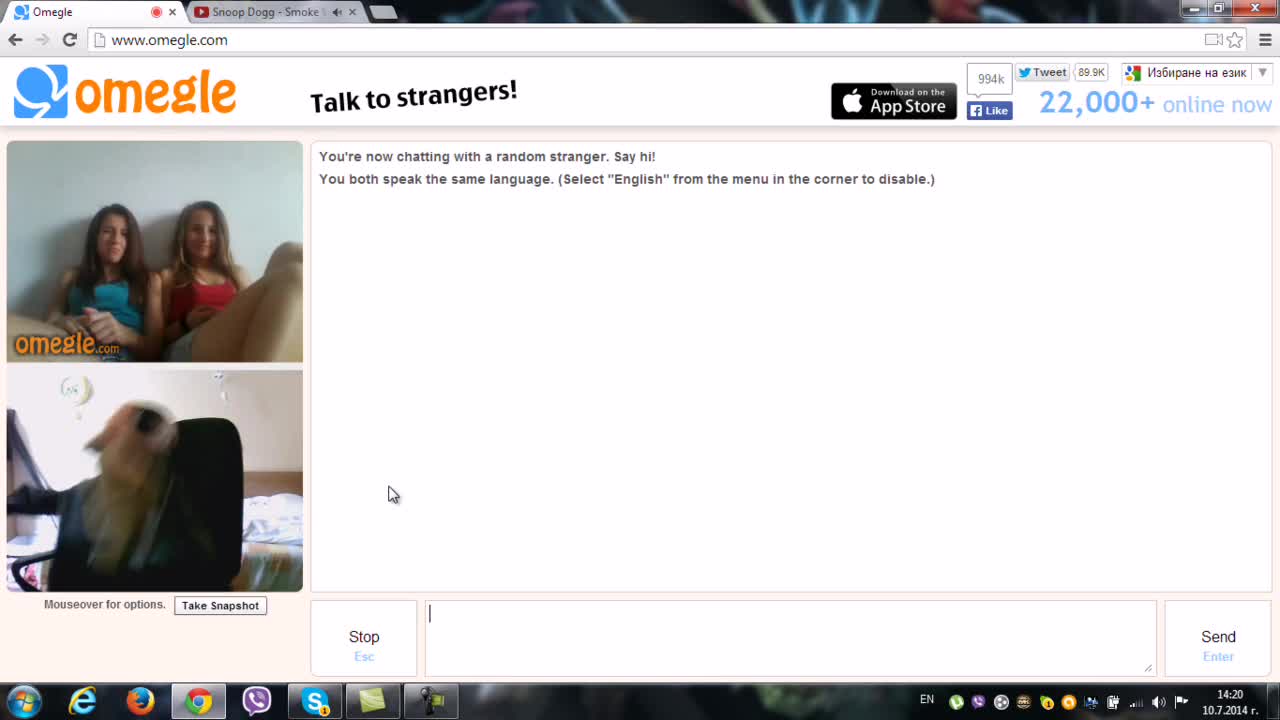Click the Omegle logo
The height and width of the screenshot is (720, 1280).
coord(125,92)
